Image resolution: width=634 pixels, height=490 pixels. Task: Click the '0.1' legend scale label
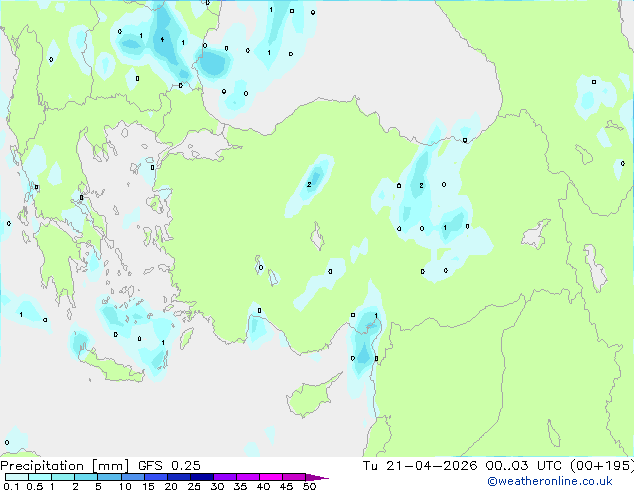(11, 486)
